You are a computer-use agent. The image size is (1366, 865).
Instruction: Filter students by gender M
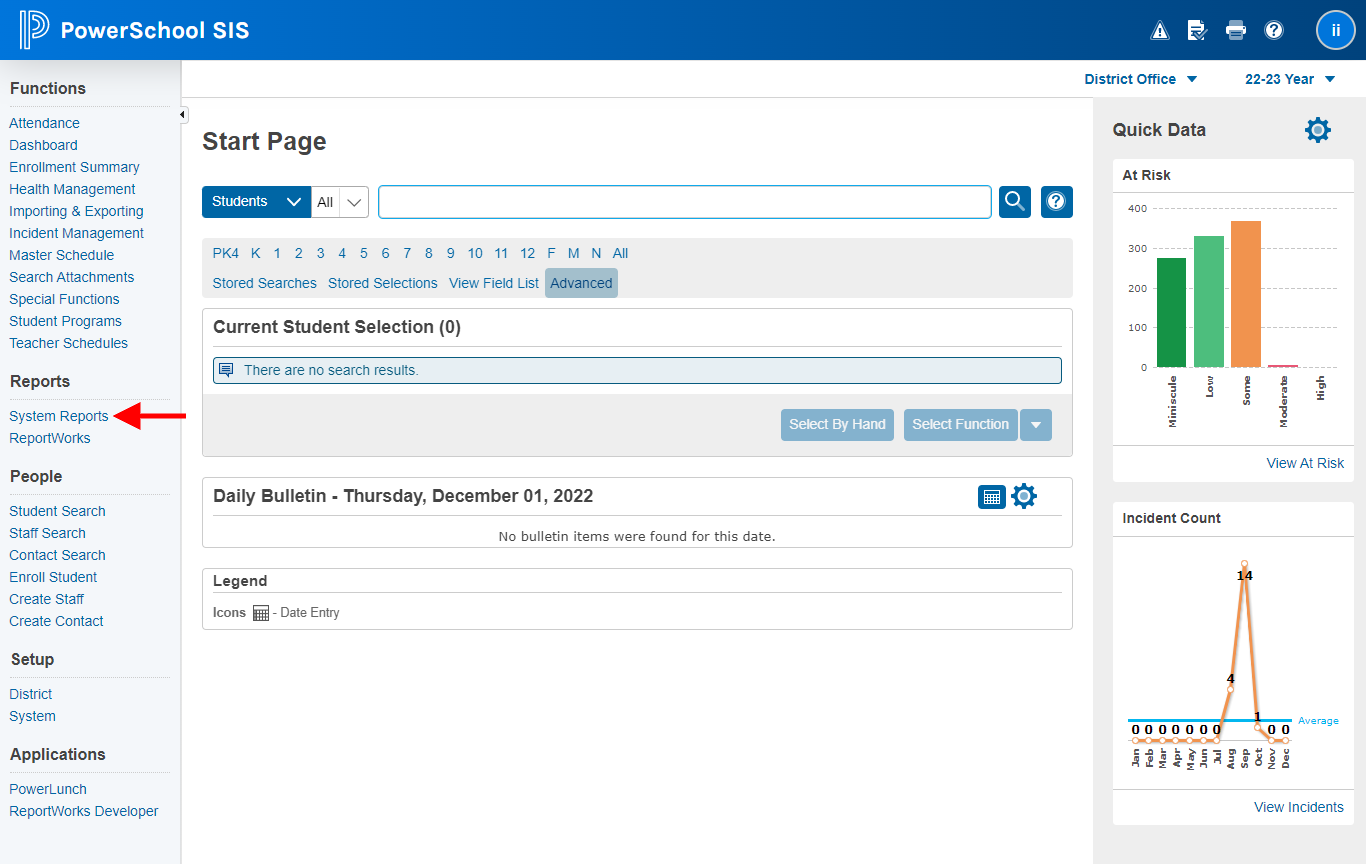point(573,253)
